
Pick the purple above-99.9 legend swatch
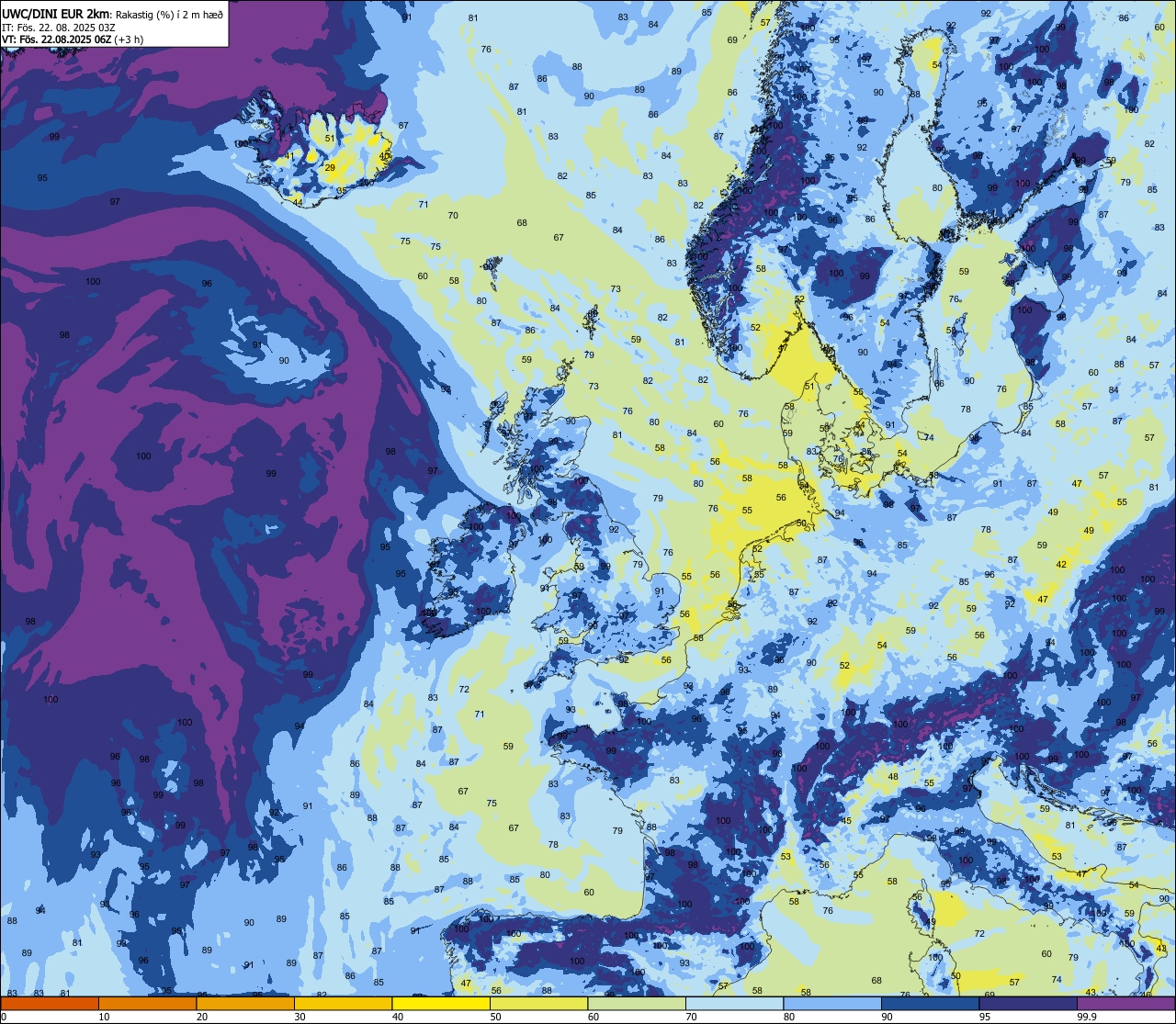point(1125,1004)
